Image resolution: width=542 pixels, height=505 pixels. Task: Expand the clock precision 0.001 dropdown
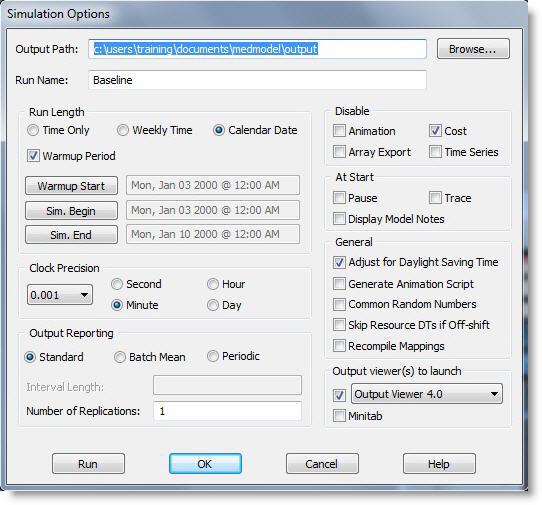point(60,295)
